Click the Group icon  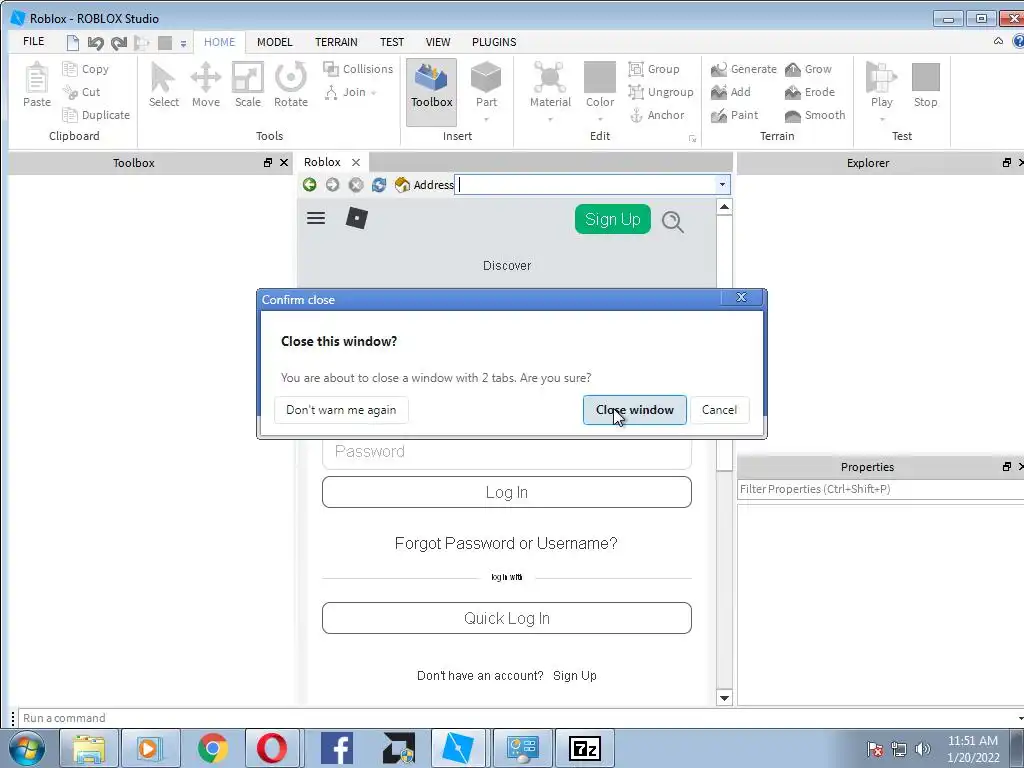636,69
